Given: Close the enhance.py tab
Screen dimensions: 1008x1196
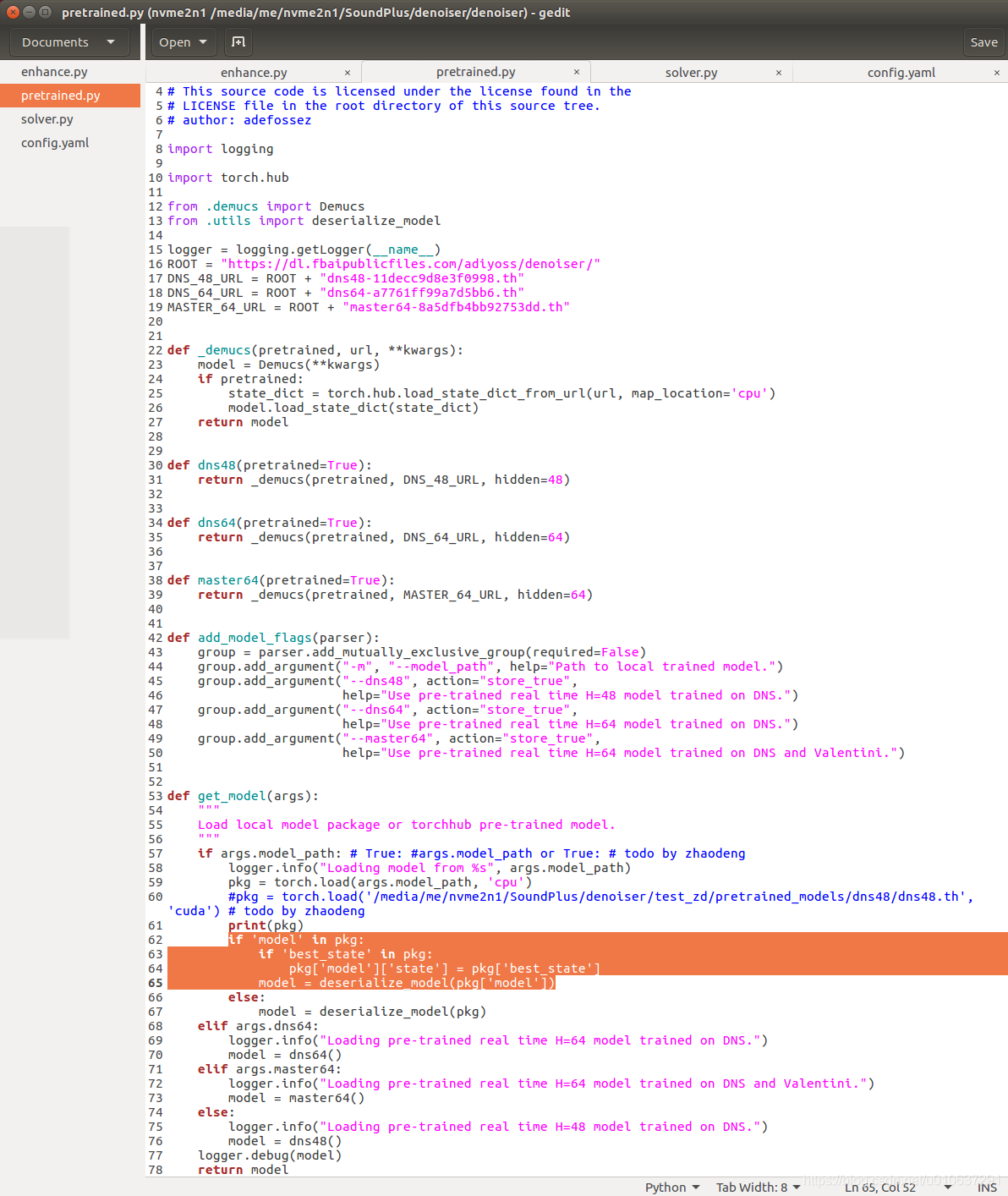Looking at the screenshot, I should coord(347,72).
